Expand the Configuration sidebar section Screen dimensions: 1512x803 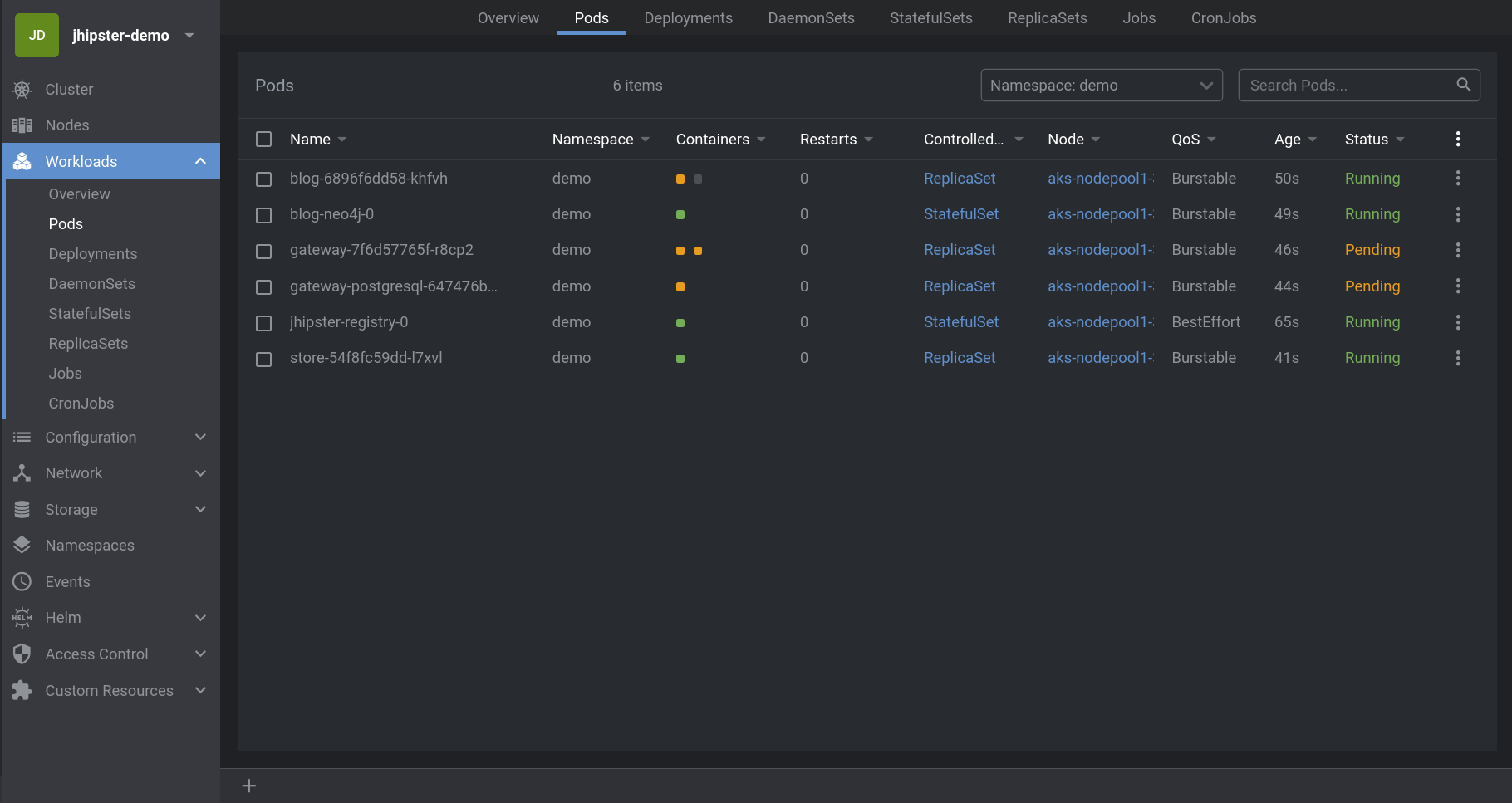click(199, 438)
